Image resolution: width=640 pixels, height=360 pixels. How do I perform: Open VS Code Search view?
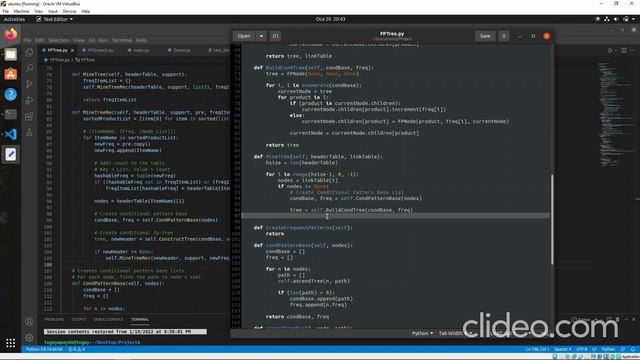tap(29, 68)
